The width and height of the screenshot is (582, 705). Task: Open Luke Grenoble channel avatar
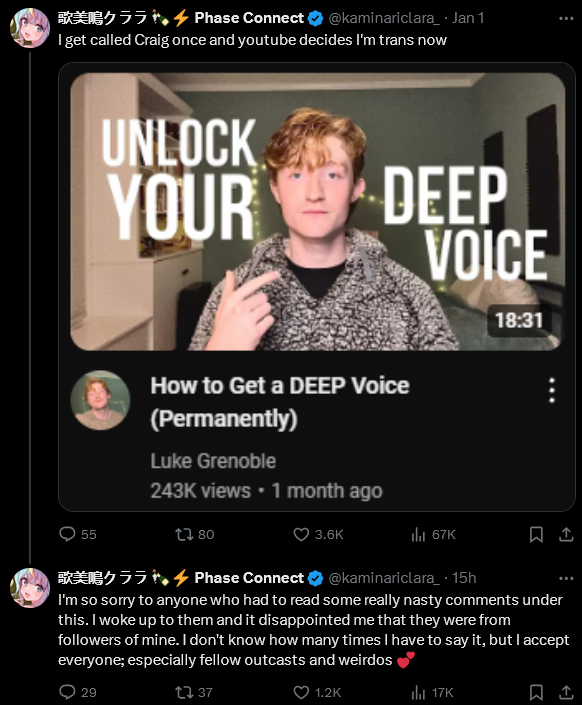tap(100, 400)
